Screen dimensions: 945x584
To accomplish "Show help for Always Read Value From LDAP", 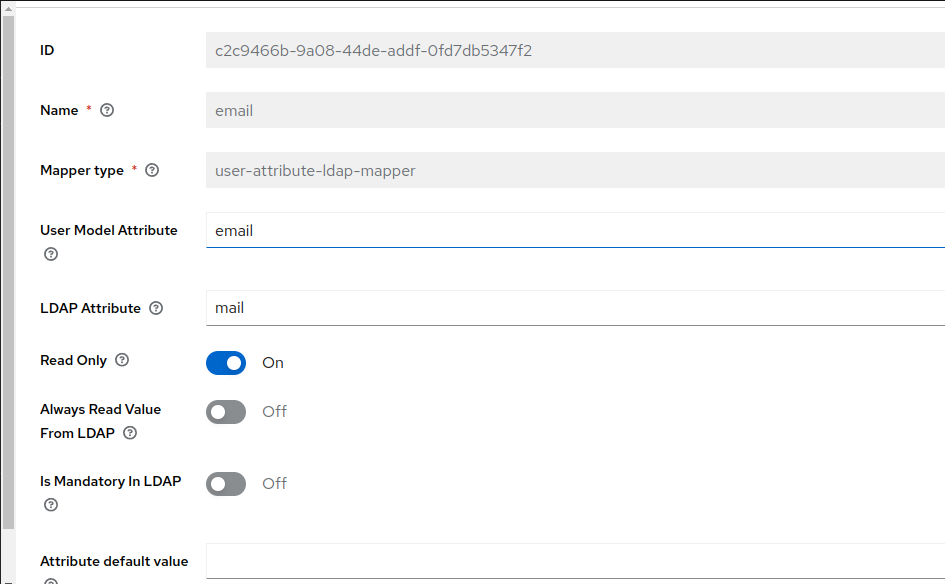I will click(x=130, y=433).
